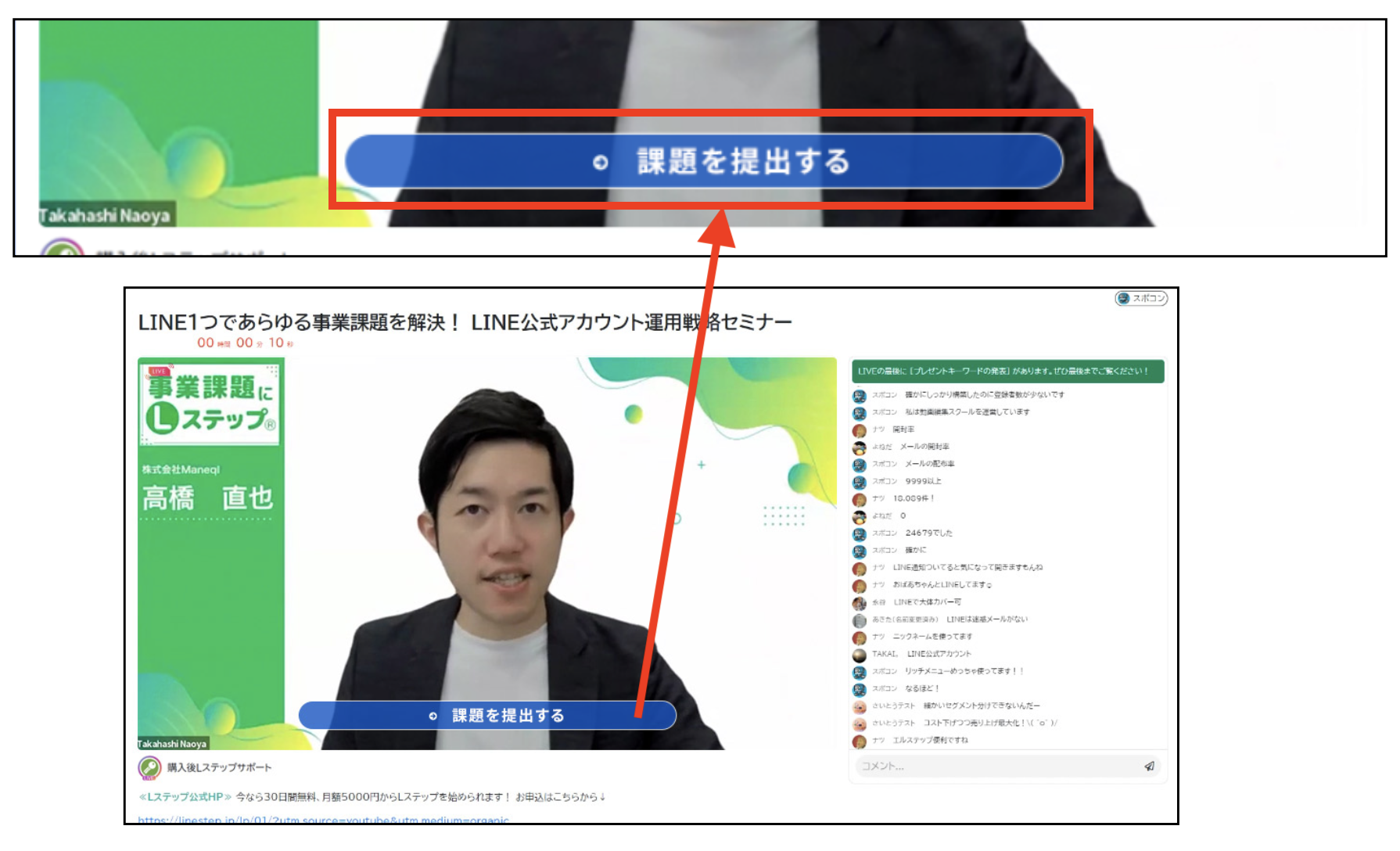Image resolution: width=1400 pixels, height=851 pixels.
Task: Click the avatar beside 24679でした
Action: (859, 534)
